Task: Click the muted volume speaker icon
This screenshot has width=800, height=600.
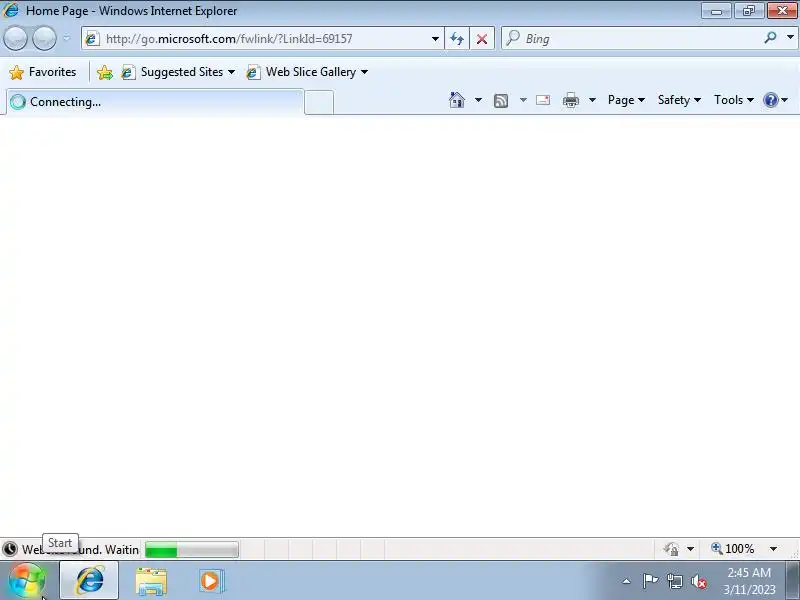Action: point(699,581)
